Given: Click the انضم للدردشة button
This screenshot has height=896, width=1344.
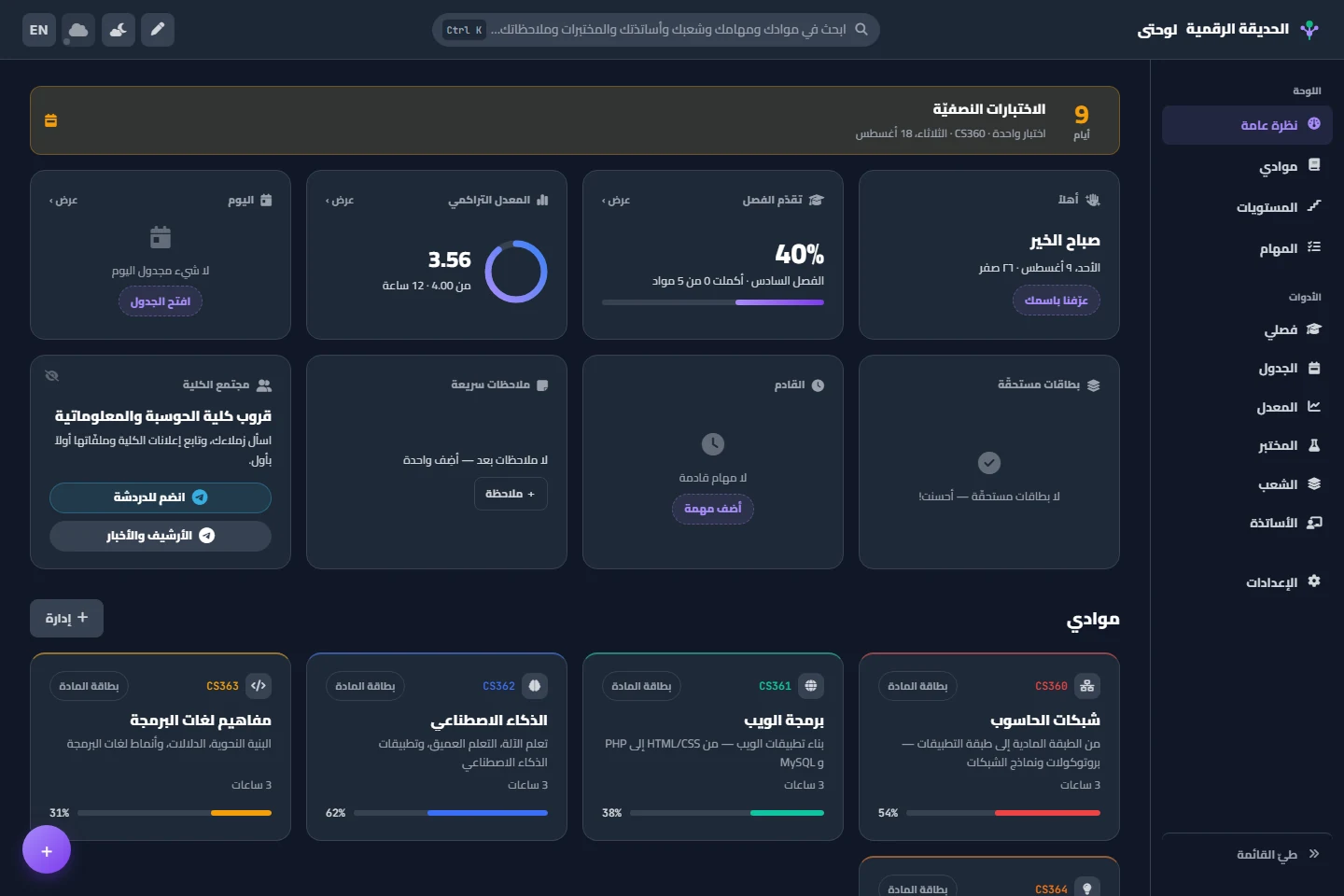Looking at the screenshot, I should coord(161,497).
